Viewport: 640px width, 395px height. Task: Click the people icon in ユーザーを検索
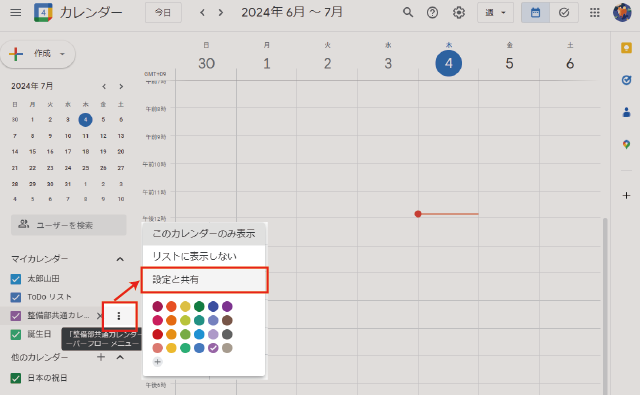point(24,224)
